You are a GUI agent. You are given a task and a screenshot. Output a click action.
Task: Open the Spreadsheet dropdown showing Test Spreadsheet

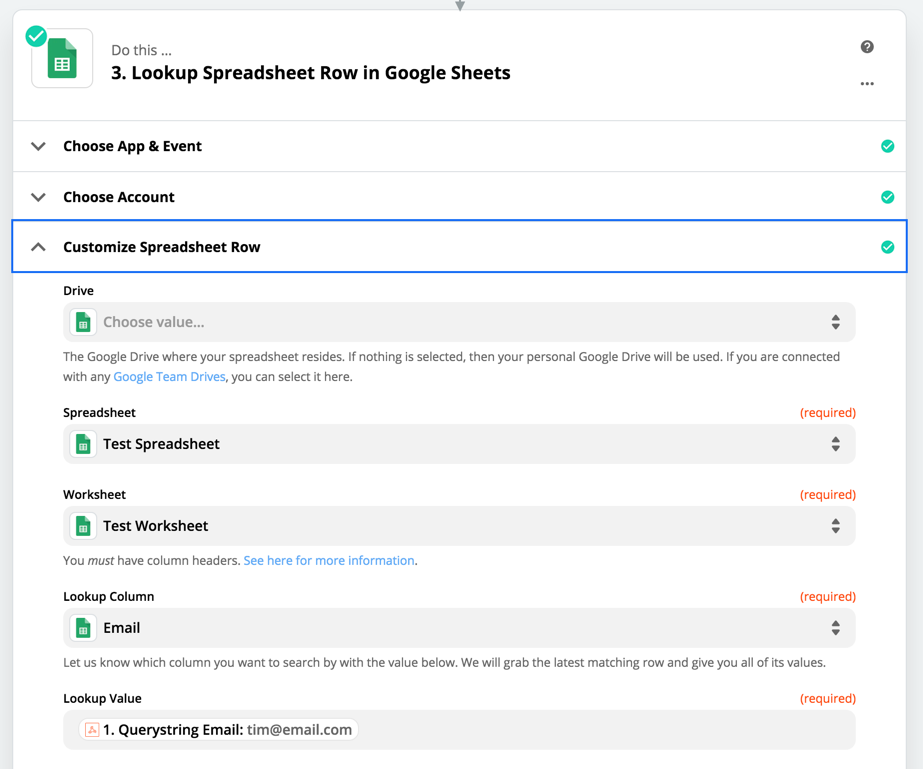click(x=459, y=444)
